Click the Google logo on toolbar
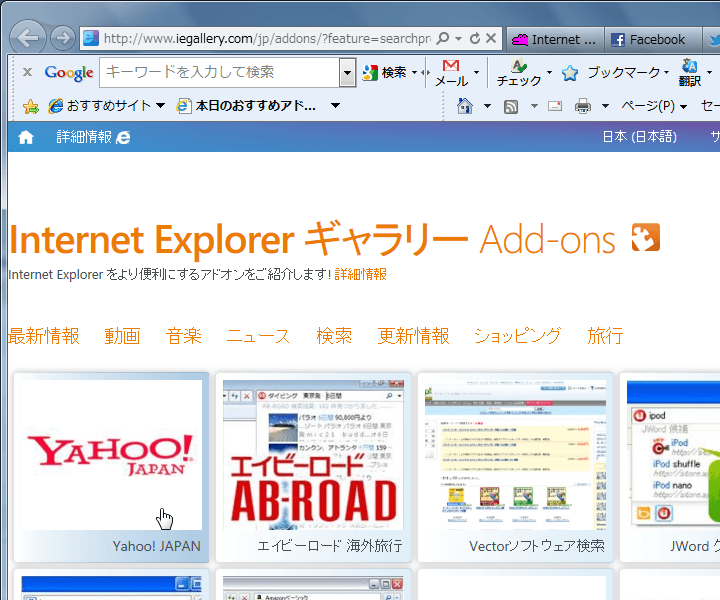The image size is (720, 600). 69,73
